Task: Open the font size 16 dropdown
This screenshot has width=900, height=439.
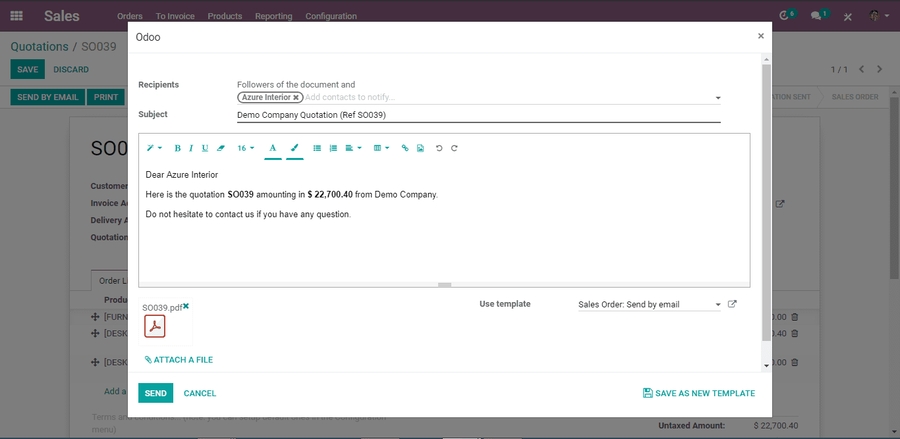Action: pyautogui.click(x=246, y=148)
